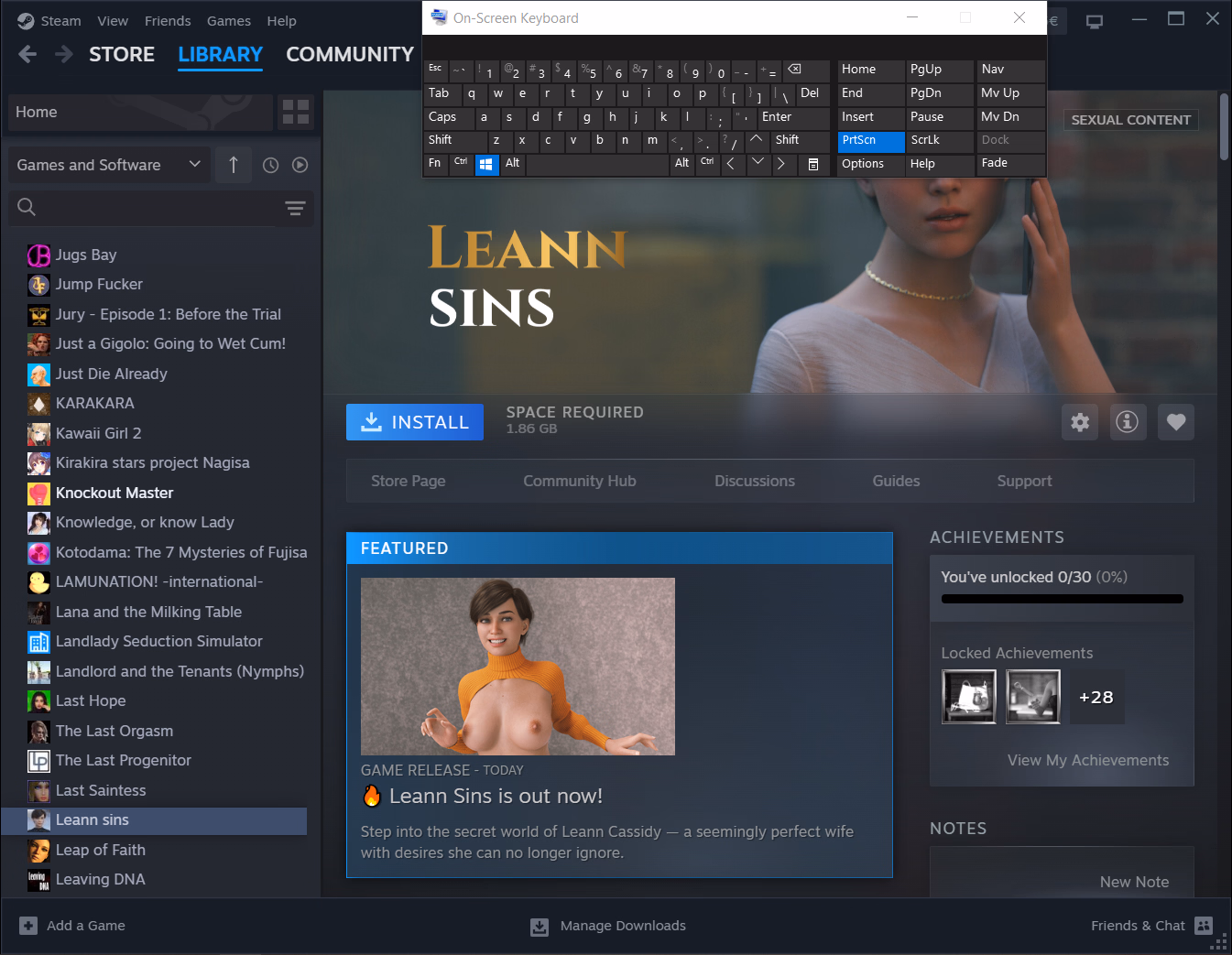
Task: Go back with the Steam back arrow
Action: point(27,55)
